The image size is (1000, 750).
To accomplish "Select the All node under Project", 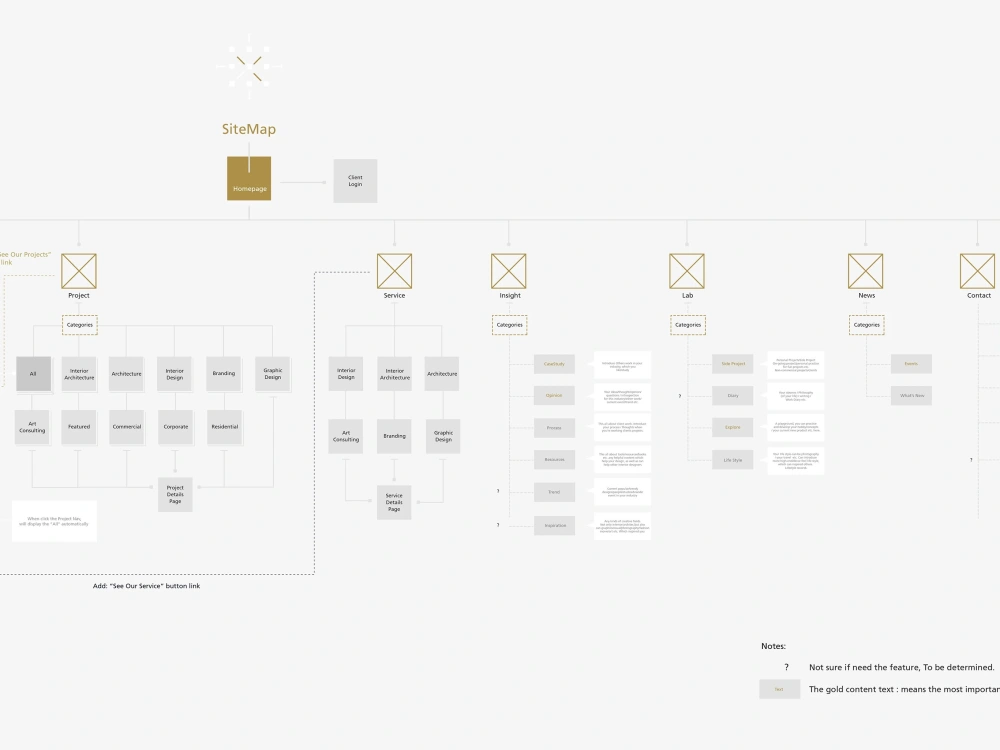I will (33, 374).
